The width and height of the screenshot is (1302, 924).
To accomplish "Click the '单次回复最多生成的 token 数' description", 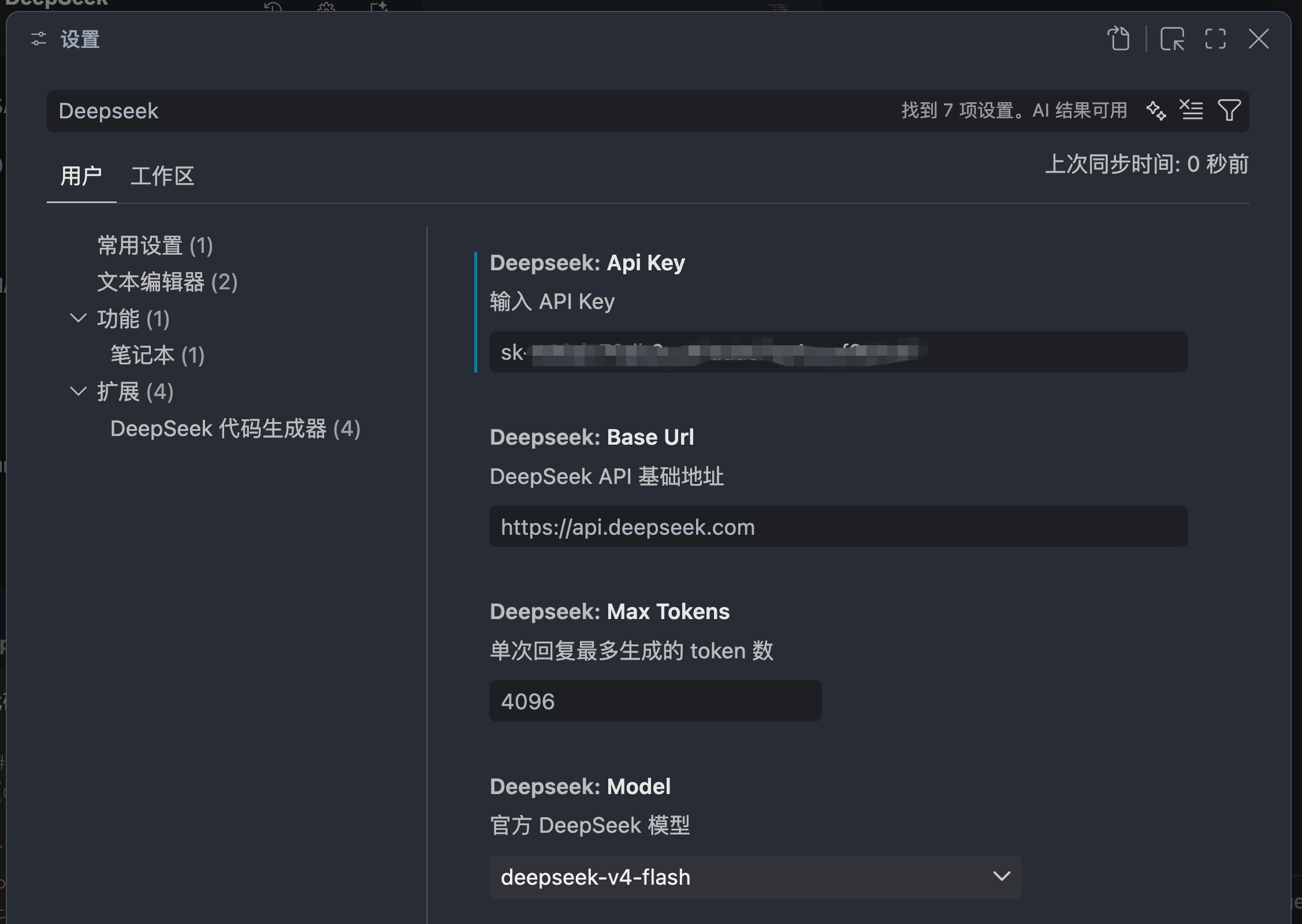I will [631, 651].
